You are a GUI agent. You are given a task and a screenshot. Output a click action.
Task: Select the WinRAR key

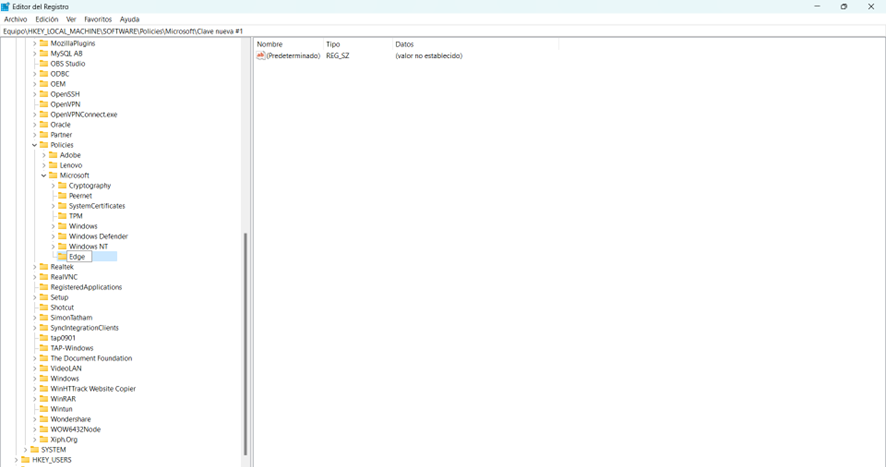(x=63, y=399)
